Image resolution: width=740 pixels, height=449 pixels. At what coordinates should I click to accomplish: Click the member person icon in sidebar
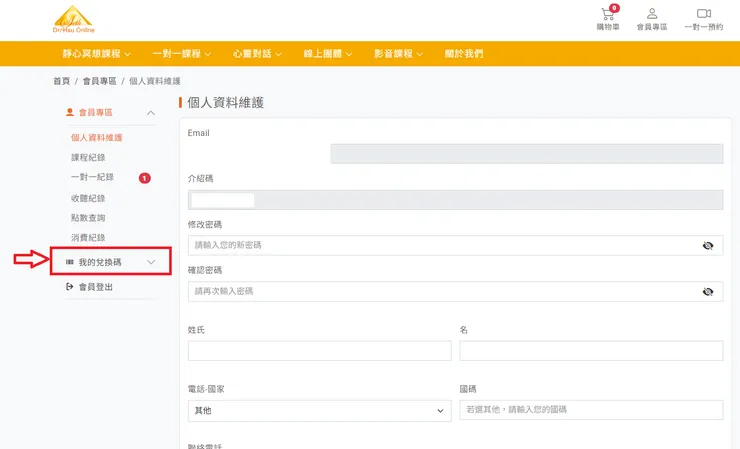[70, 112]
